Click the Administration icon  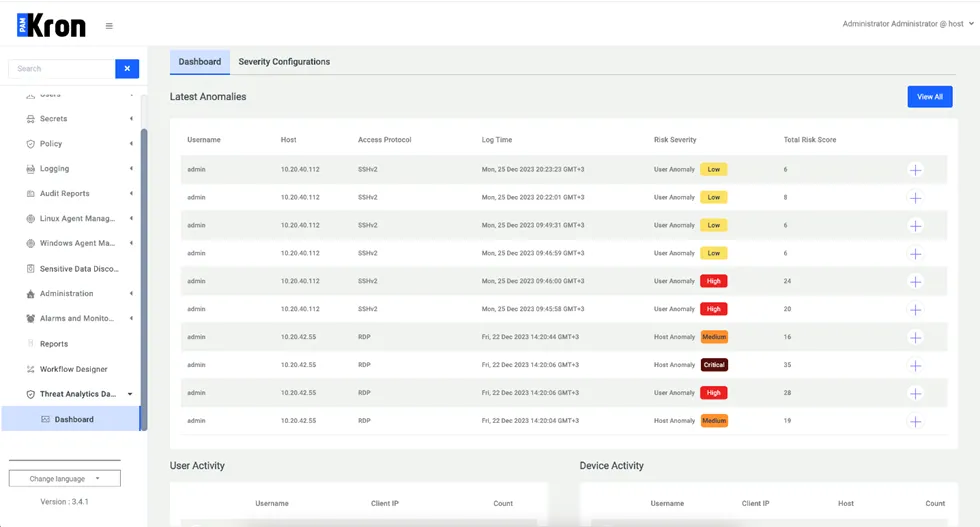tap(30, 294)
